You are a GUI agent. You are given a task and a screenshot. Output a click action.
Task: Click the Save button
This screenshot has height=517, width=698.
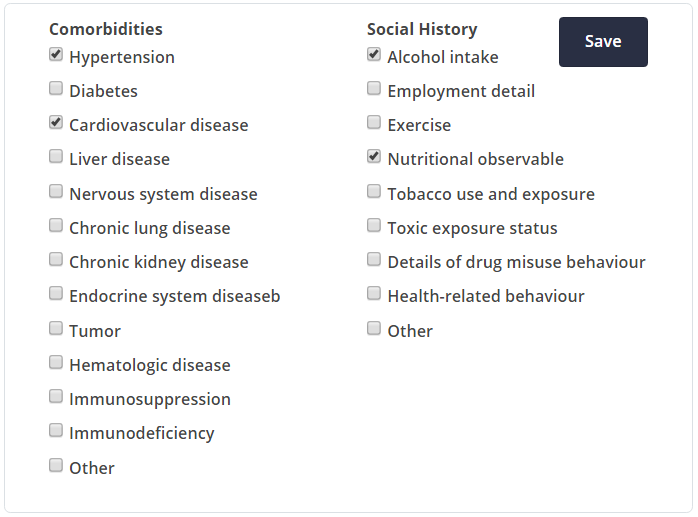603,42
